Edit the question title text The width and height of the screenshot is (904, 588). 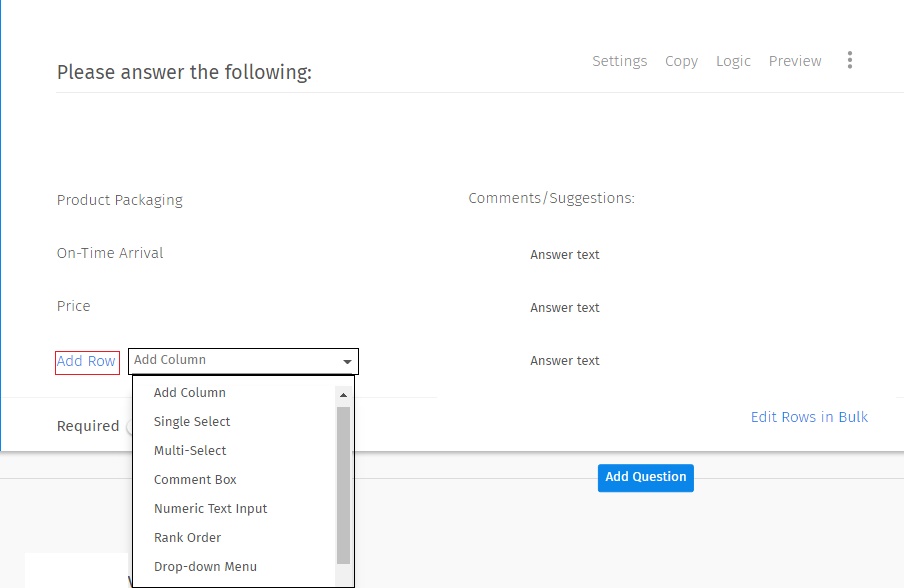coord(184,72)
